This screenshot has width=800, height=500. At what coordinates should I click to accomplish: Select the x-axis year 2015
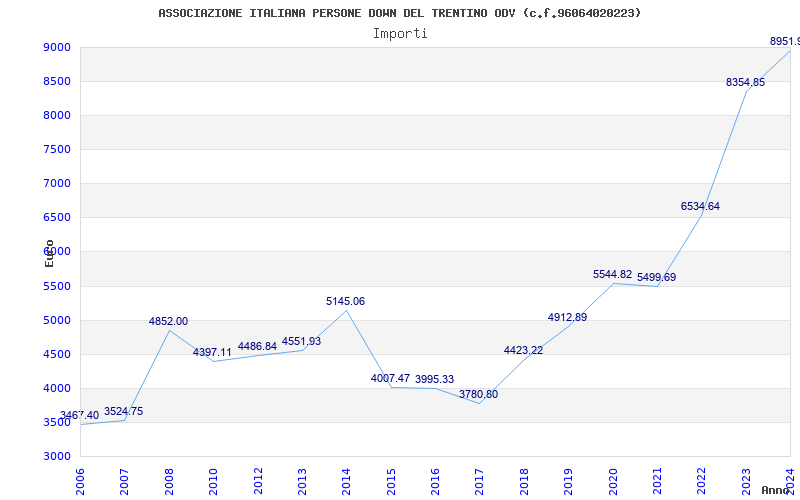tap(391, 482)
